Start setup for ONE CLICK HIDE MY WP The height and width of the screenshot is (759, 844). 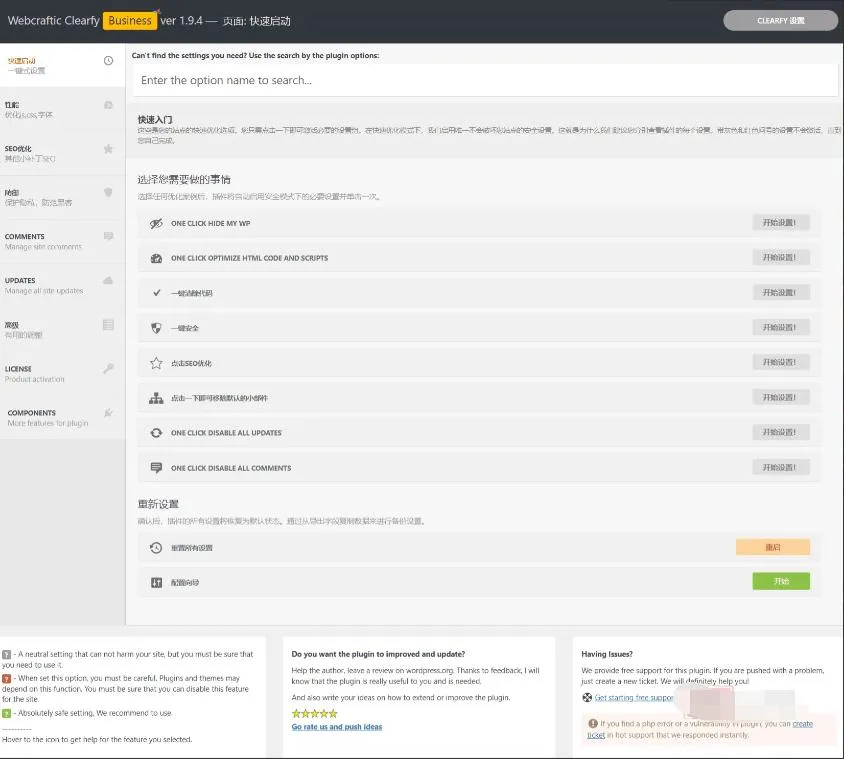pyautogui.click(x=780, y=223)
